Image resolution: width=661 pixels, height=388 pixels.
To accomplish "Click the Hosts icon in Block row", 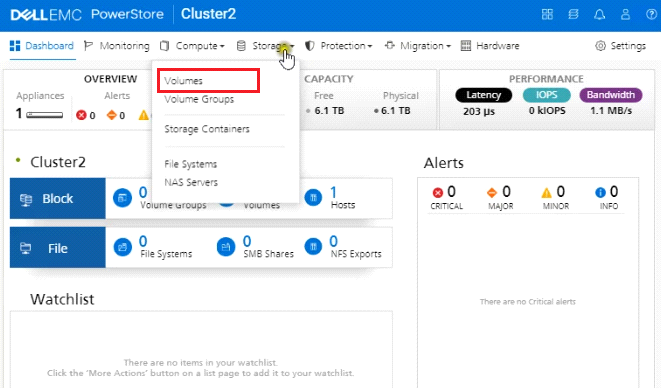I will click(313, 198).
